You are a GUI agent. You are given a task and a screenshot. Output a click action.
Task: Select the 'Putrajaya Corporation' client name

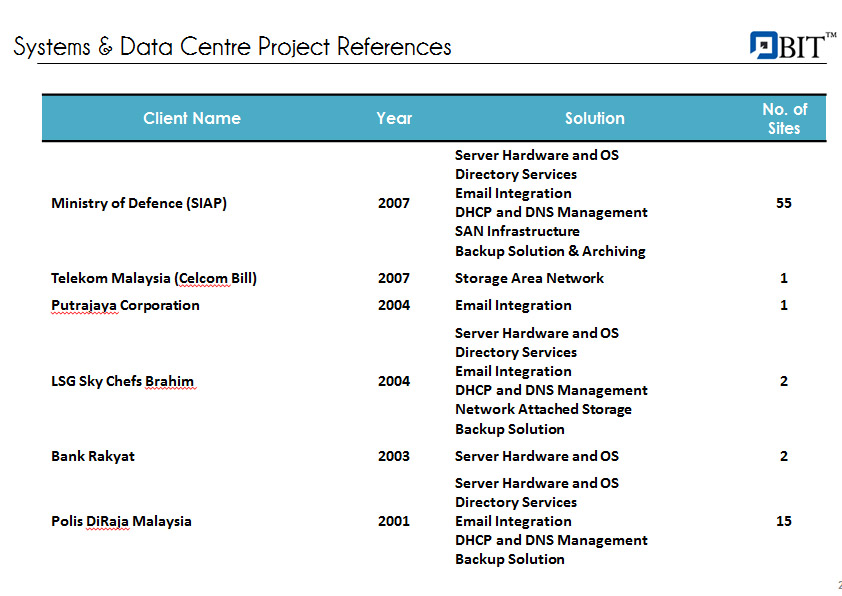click(125, 305)
